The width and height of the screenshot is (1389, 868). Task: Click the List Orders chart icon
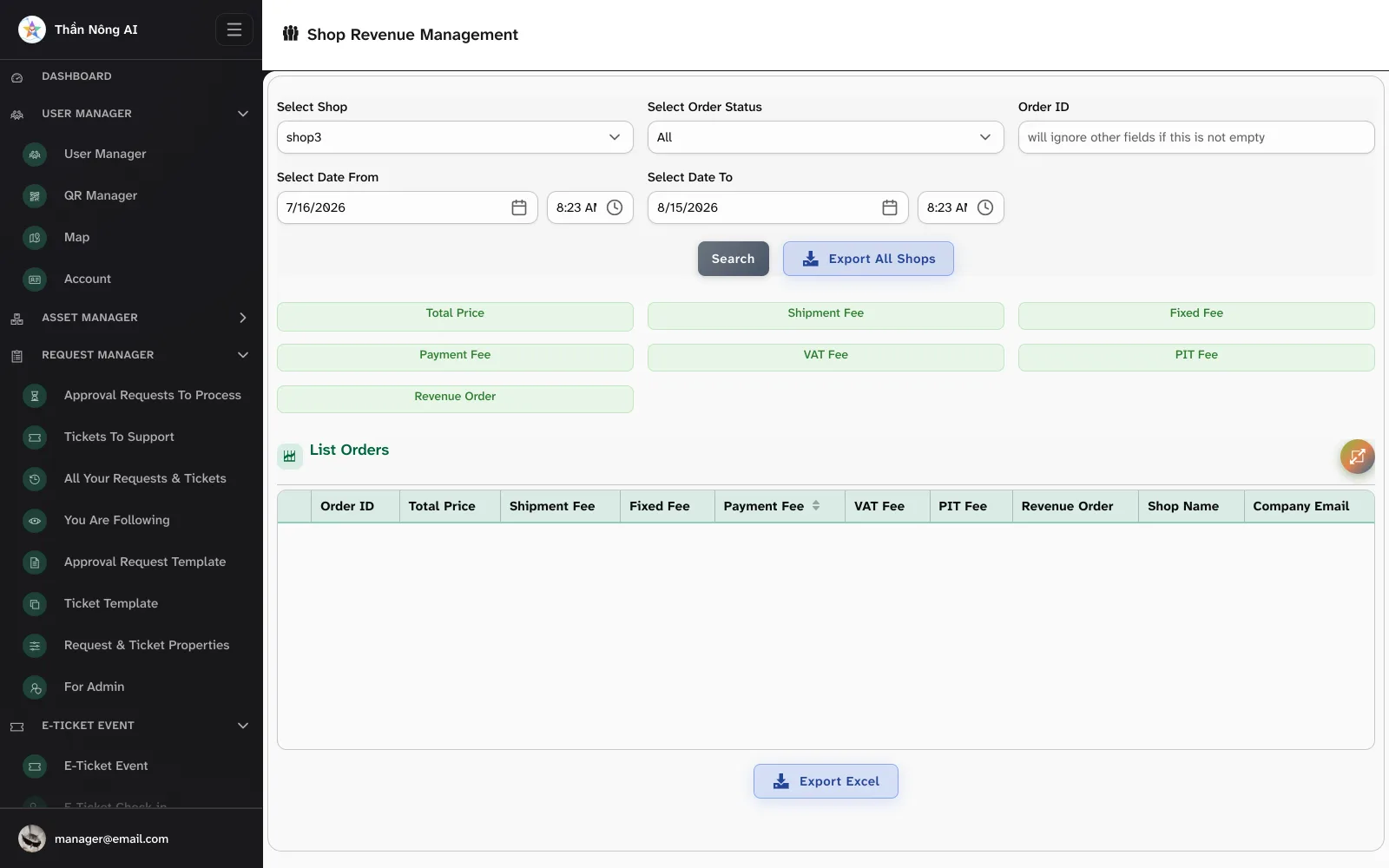coord(290,456)
